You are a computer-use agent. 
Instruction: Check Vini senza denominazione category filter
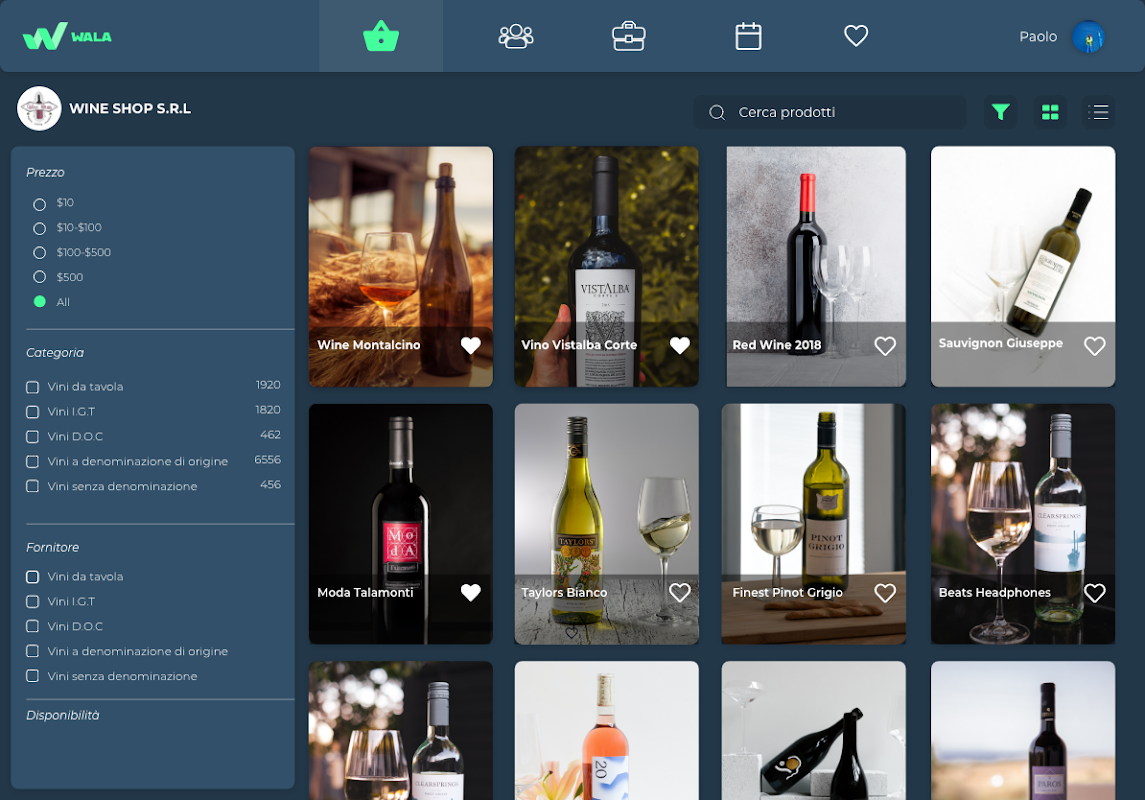[x=32, y=486]
